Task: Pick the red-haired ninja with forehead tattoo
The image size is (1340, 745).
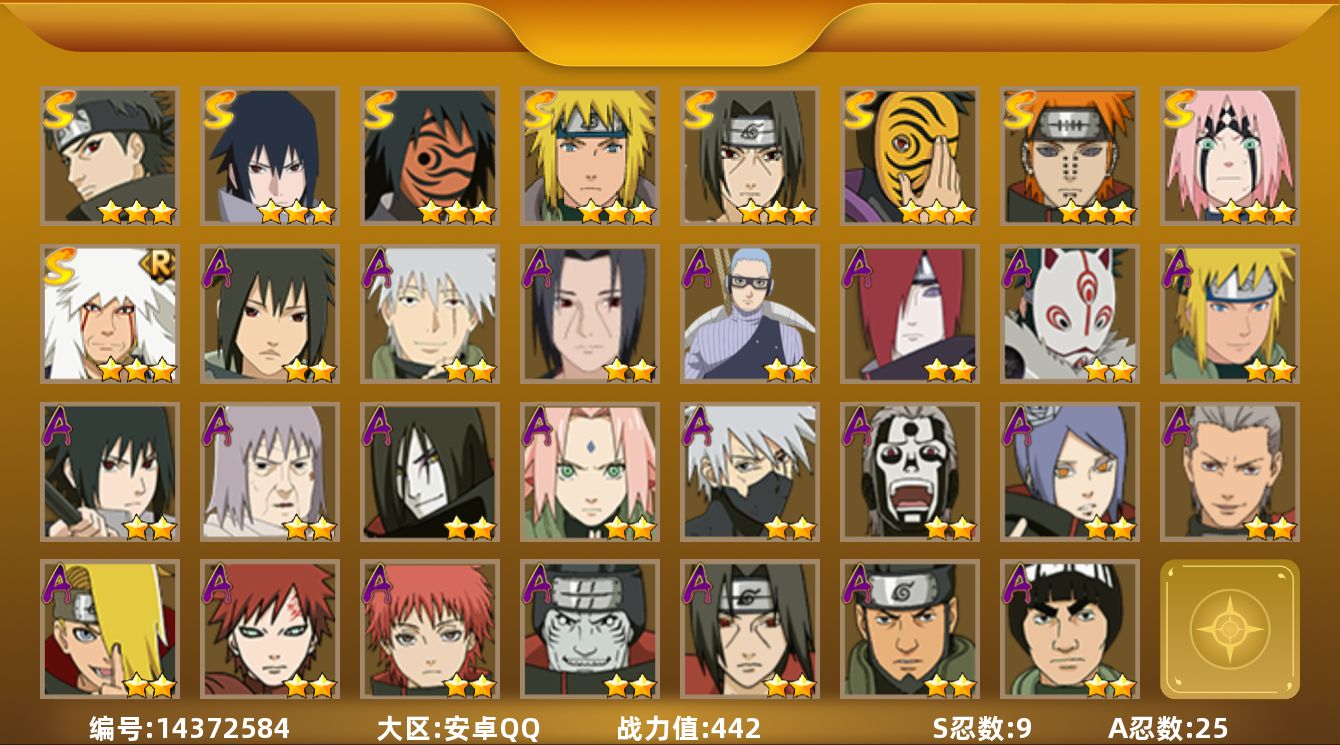Action: click(x=270, y=629)
